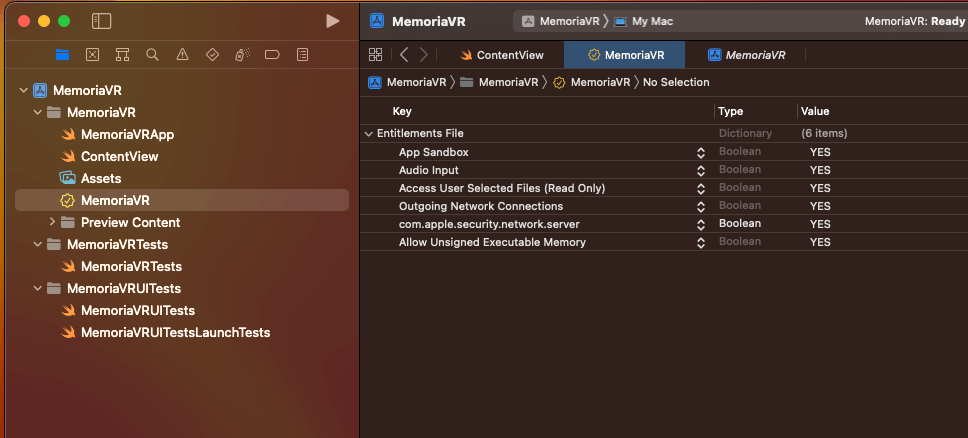Open the Find navigator magnifier icon

pos(152,55)
